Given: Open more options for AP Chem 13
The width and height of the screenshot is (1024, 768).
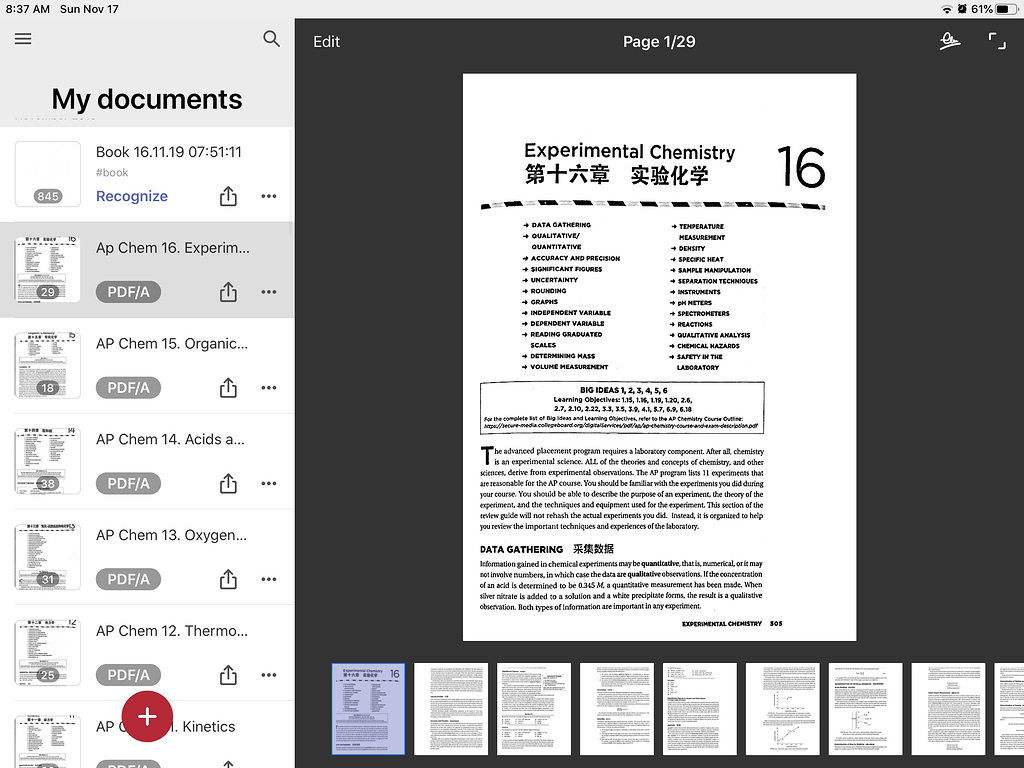Looking at the screenshot, I should click(268, 580).
